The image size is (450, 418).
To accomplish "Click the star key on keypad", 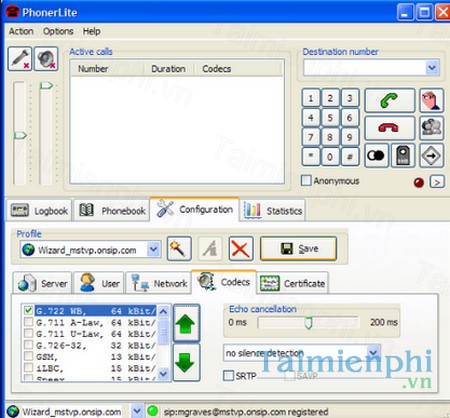I will (311, 156).
